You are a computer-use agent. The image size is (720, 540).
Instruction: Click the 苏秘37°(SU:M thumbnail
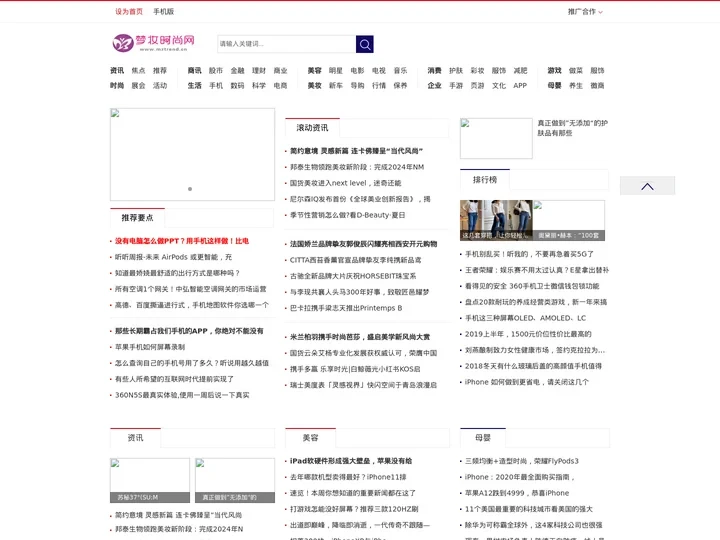point(150,480)
